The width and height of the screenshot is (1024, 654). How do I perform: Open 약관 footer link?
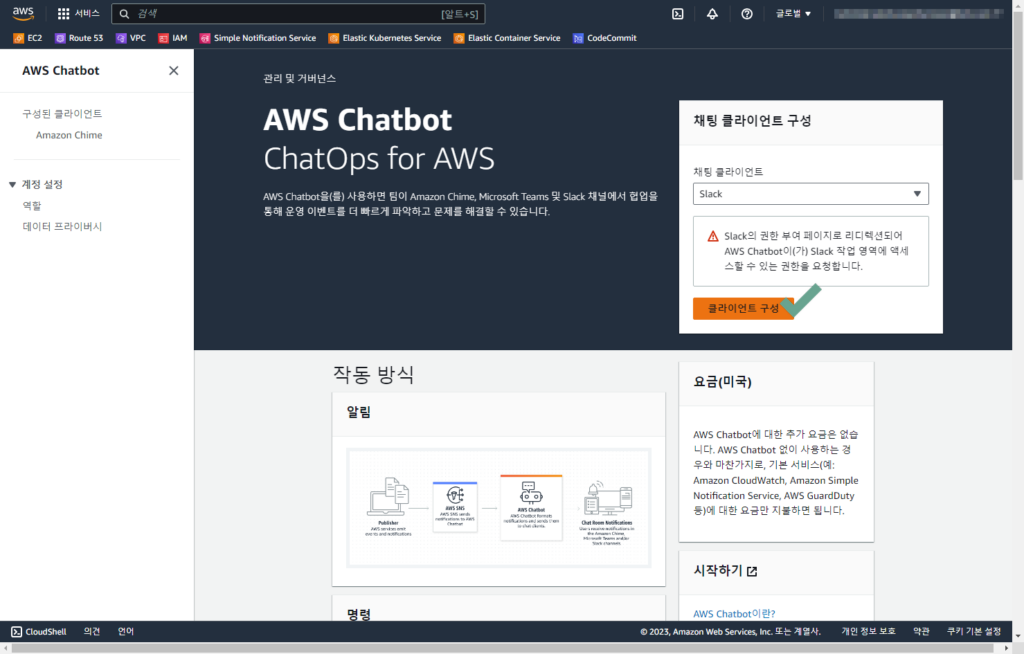[x=921, y=632]
